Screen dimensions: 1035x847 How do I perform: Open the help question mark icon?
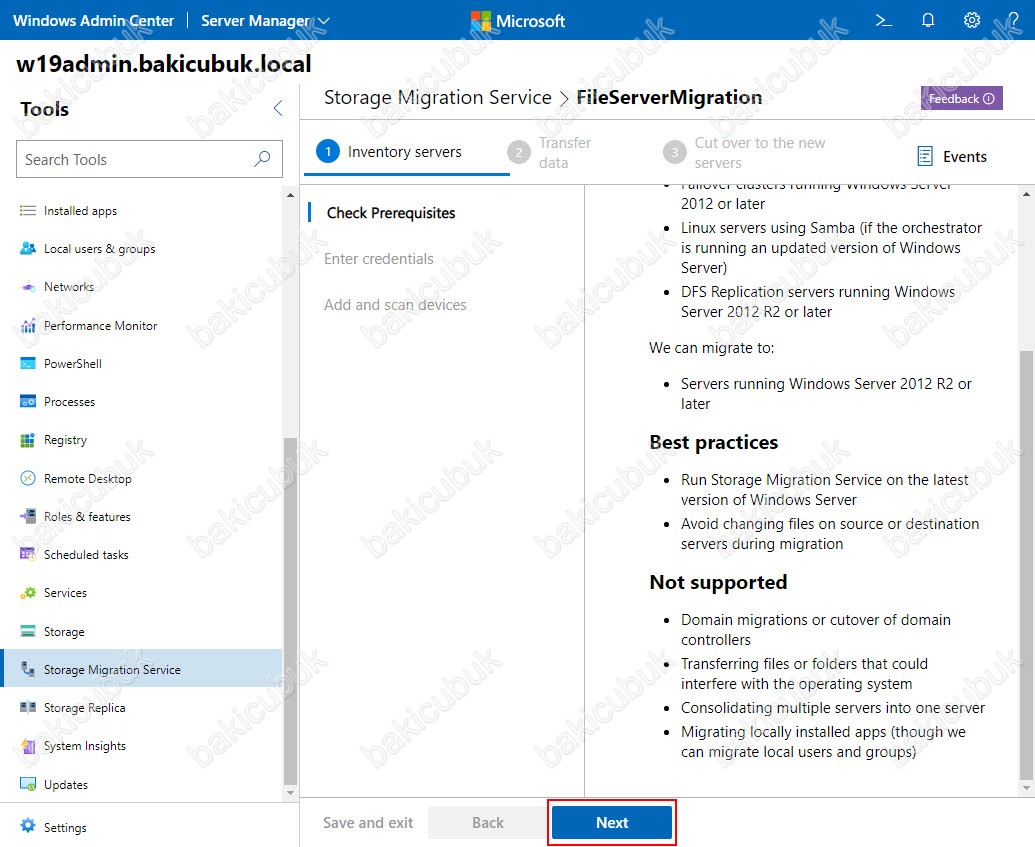pos(1013,20)
